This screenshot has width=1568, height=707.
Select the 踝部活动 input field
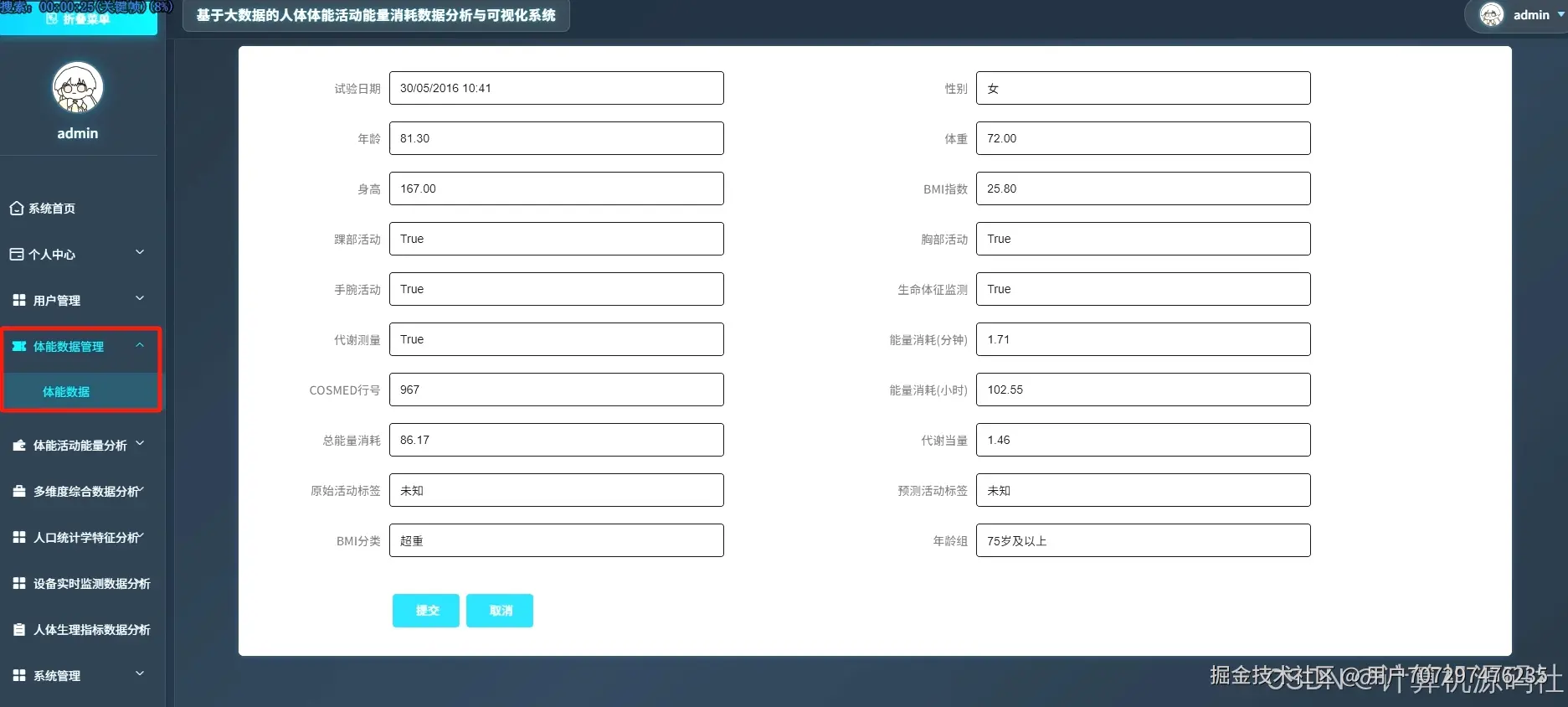point(557,239)
